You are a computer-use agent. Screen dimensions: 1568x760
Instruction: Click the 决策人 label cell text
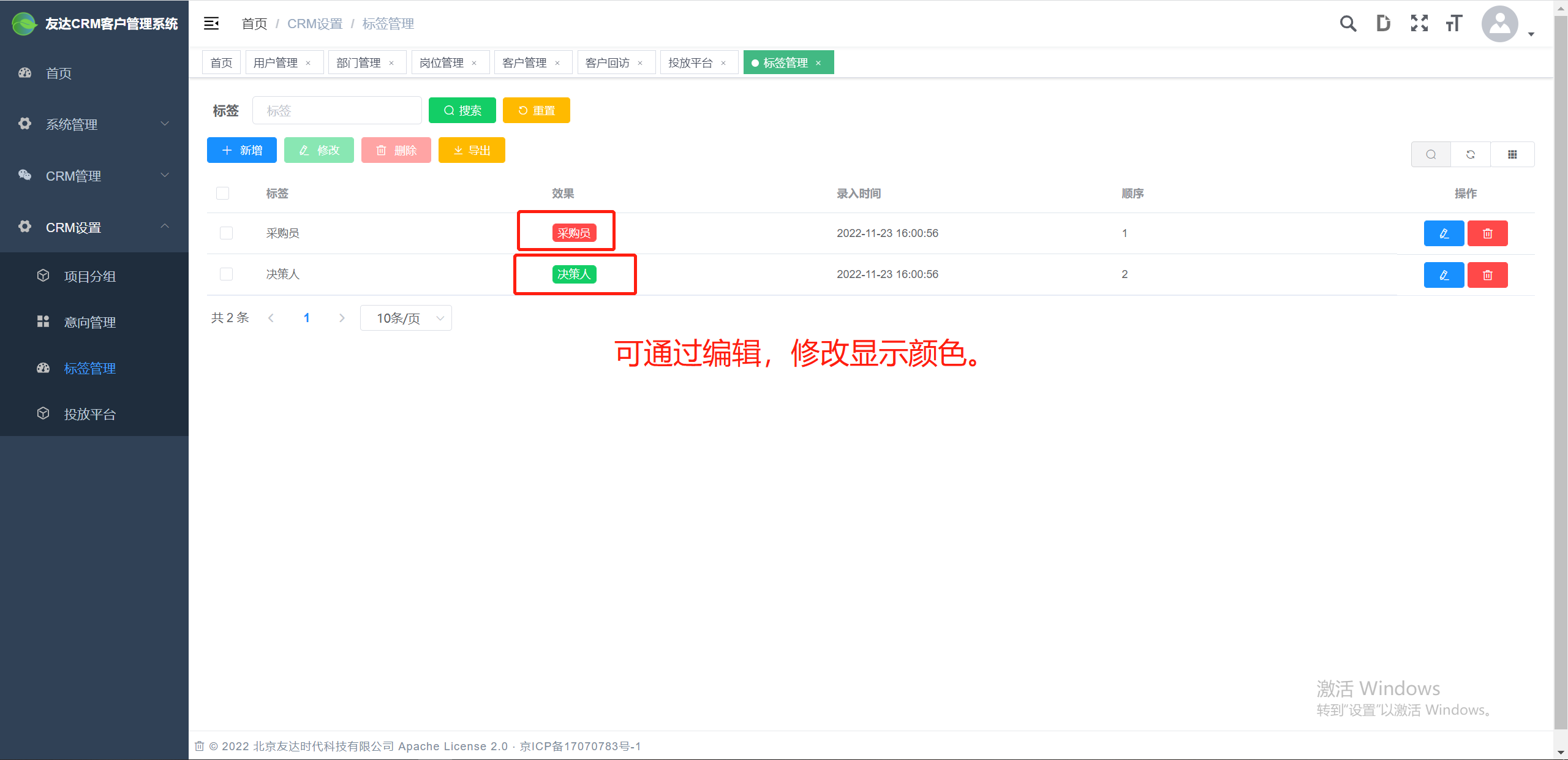[282, 274]
